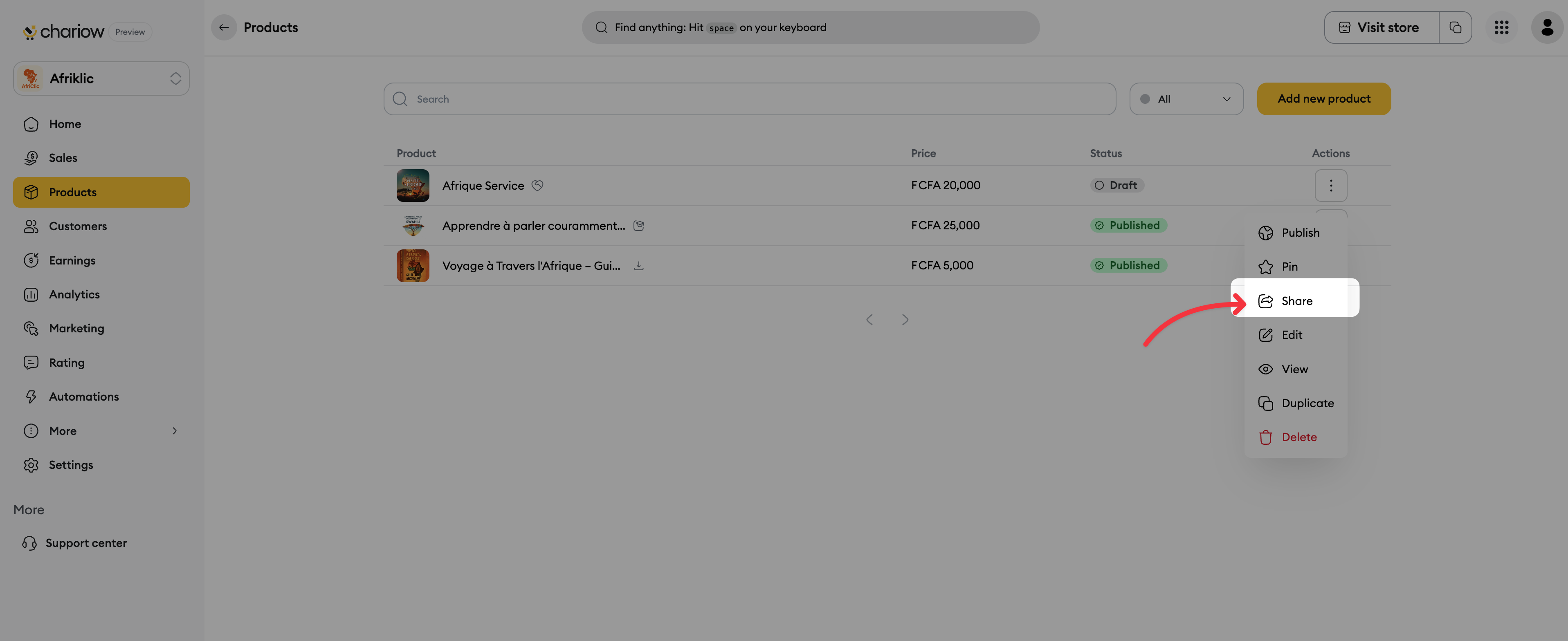
Task: Click Published badge on Apprendre row
Action: coord(1128,226)
